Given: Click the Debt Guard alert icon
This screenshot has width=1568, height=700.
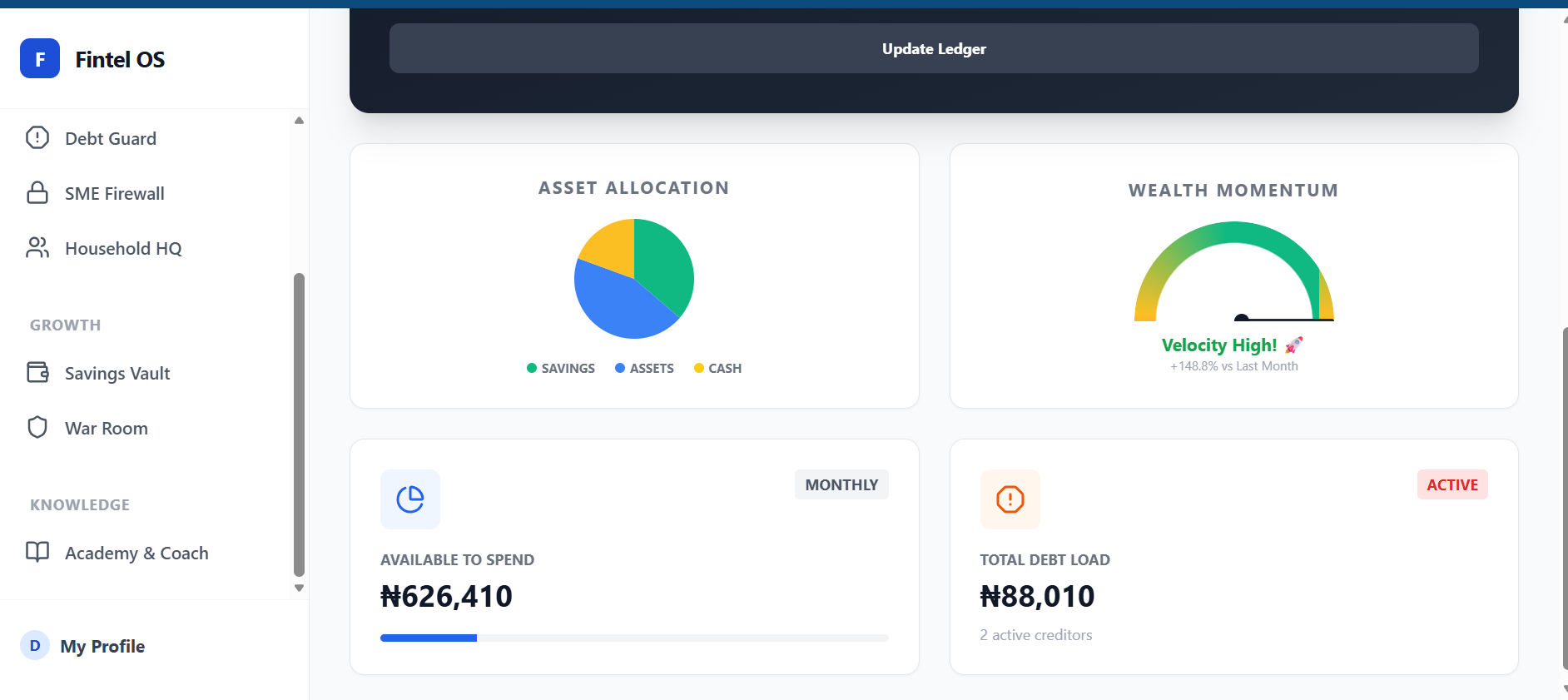Looking at the screenshot, I should [37, 137].
